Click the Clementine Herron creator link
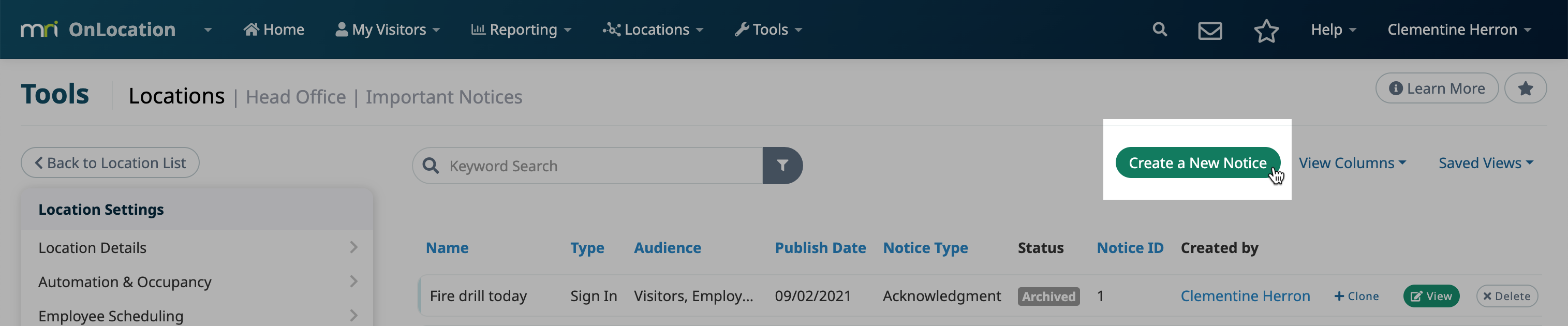The height and width of the screenshot is (326, 1568). click(x=1245, y=295)
